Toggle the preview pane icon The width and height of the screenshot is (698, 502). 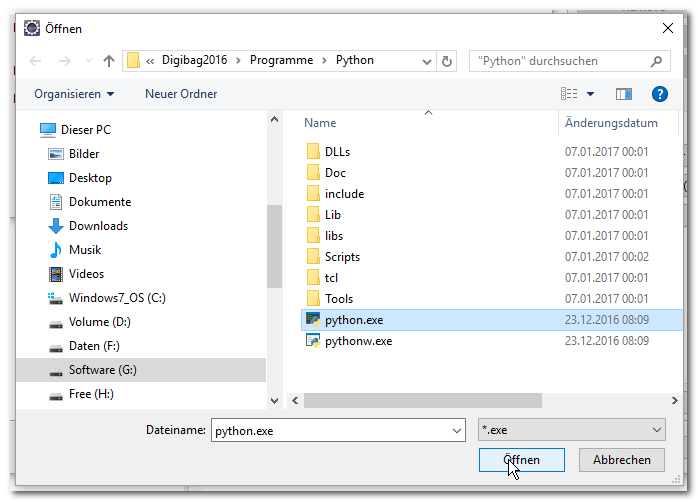(x=624, y=94)
